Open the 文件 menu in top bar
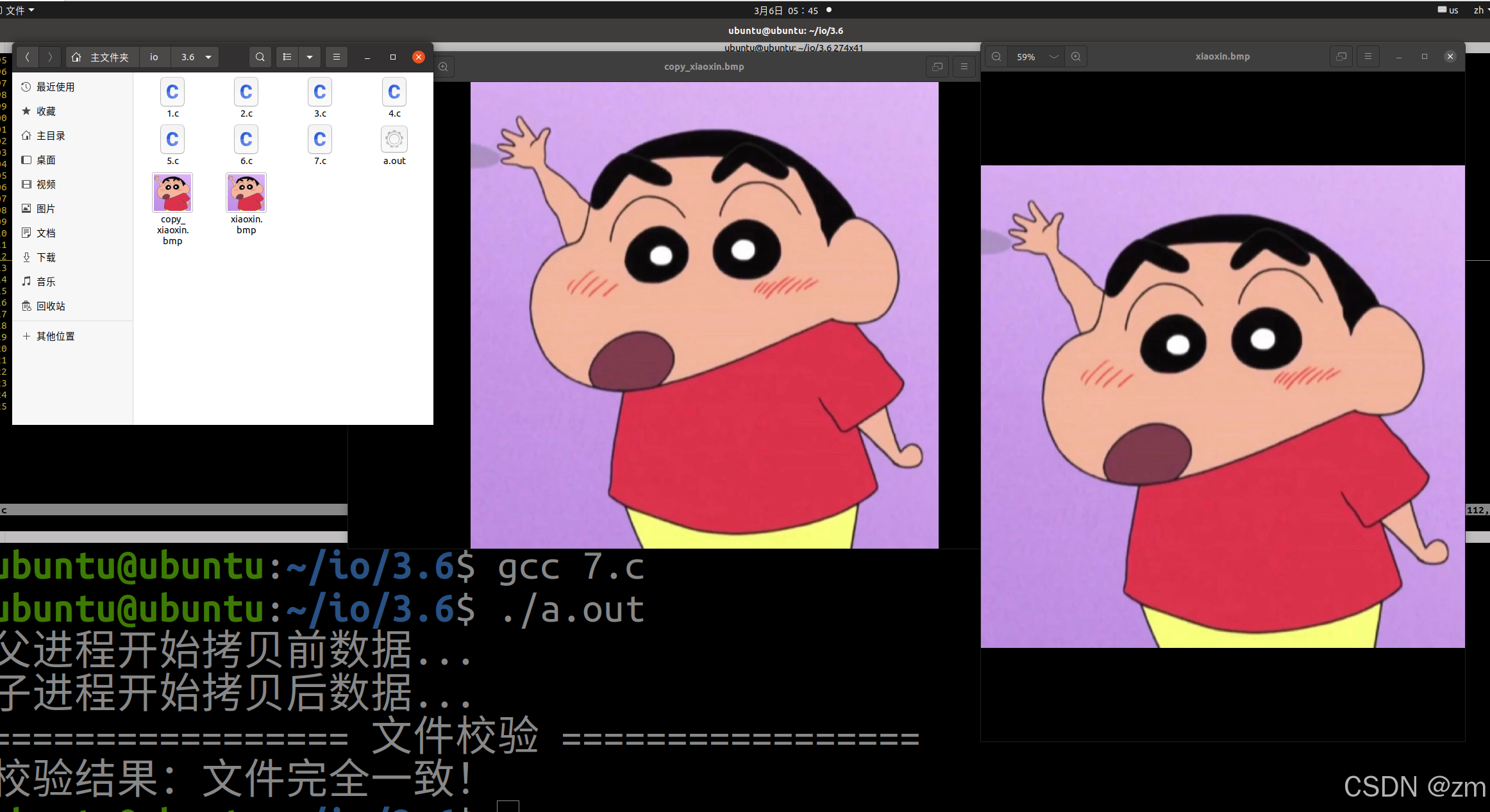This screenshot has height=812, width=1490. click(18, 10)
